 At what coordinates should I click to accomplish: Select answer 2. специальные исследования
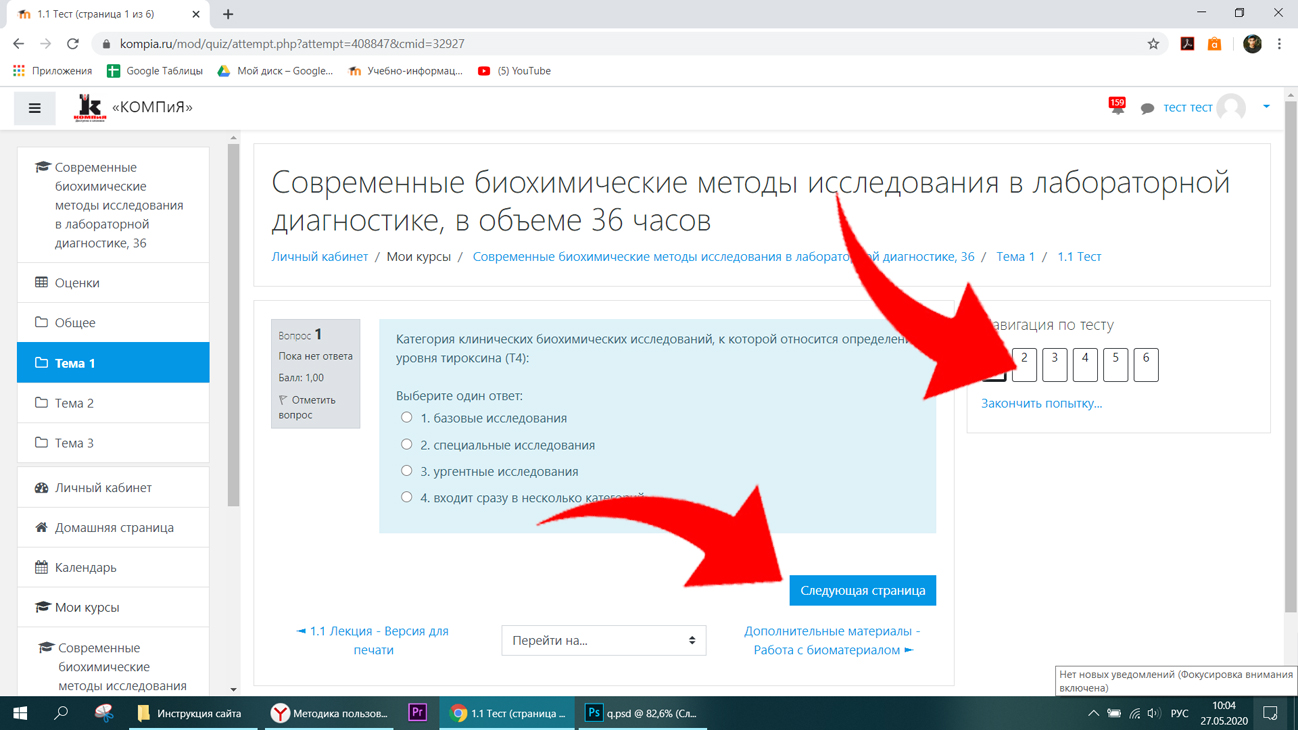click(x=406, y=444)
